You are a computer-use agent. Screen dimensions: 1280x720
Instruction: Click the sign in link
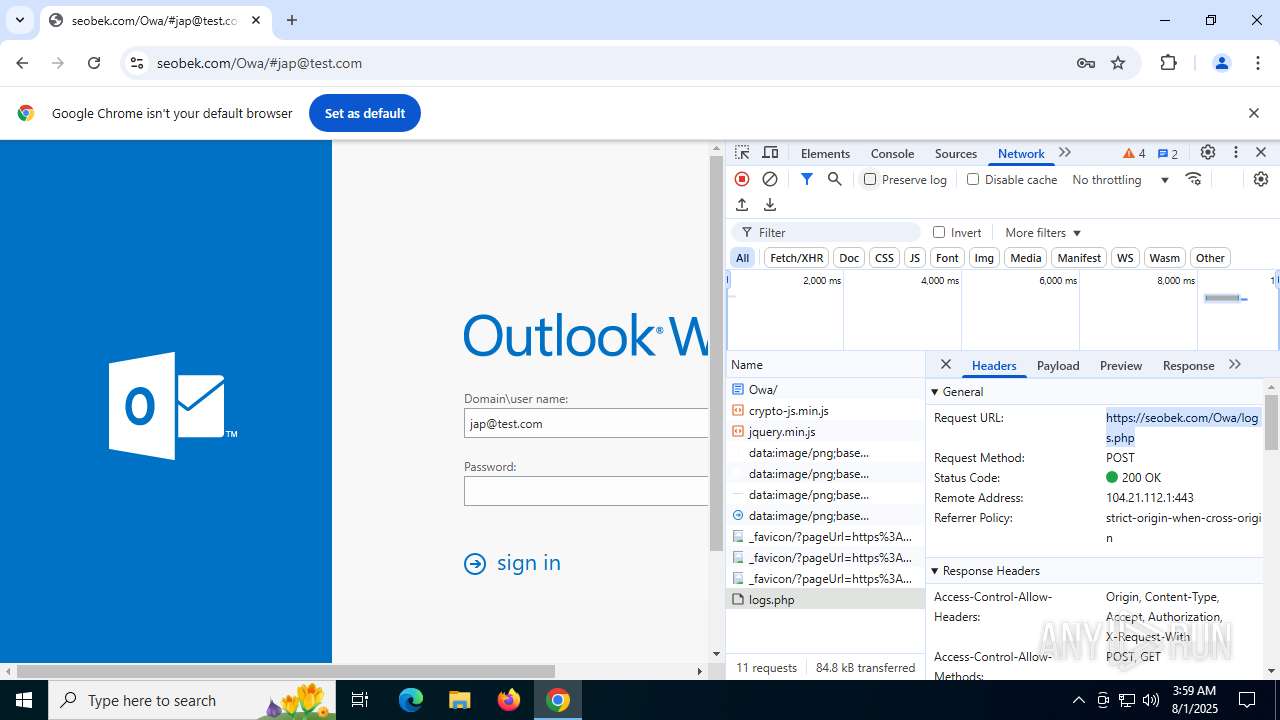click(x=529, y=563)
